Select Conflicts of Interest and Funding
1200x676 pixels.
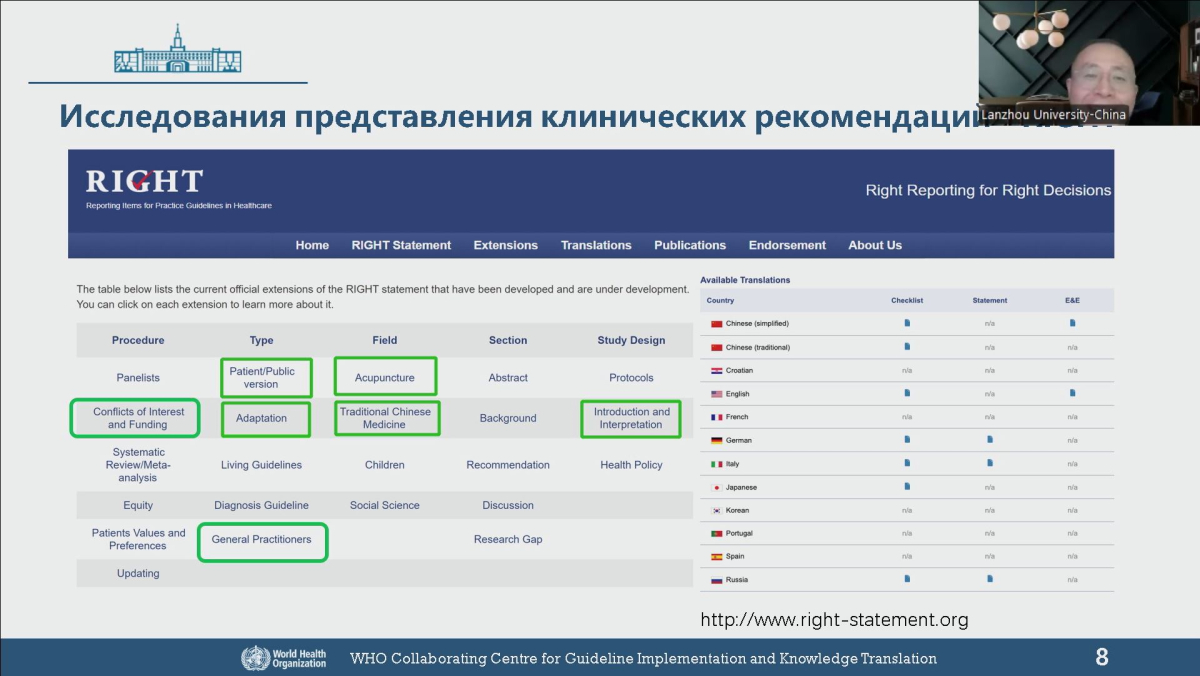click(138, 418)
